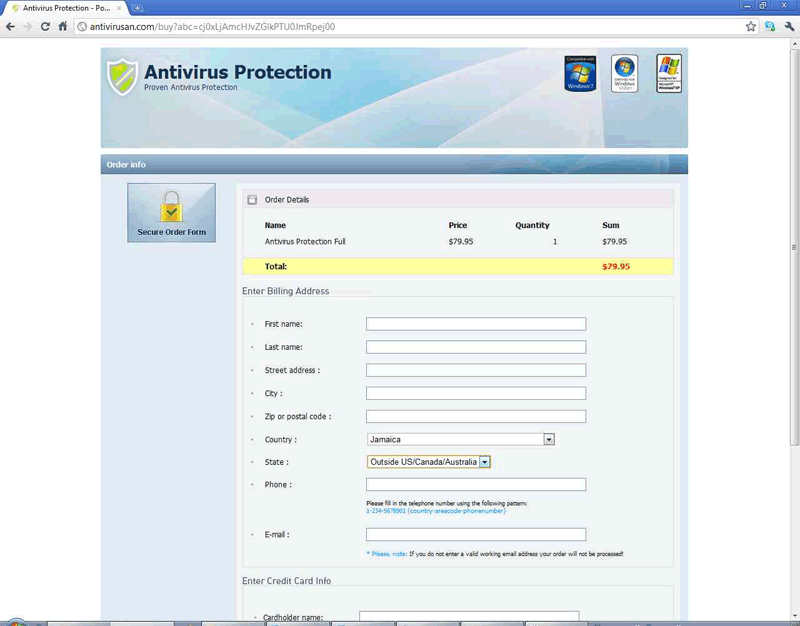Click the Order Details box icon
Image resolution: width=800 pixels, height=626 pixels.
pos(252,200)
